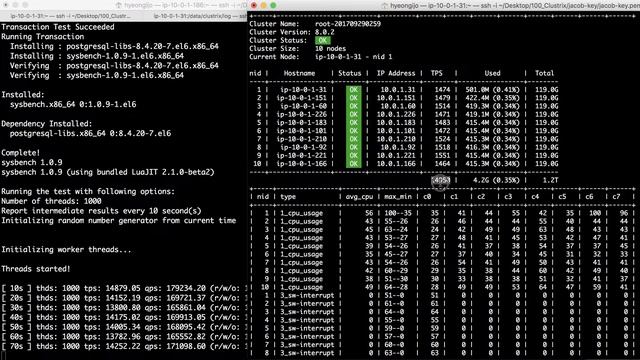Viewport: 640px width, 360px height.
Task: Click the home proxy icon in left window title
Action: 119,6
